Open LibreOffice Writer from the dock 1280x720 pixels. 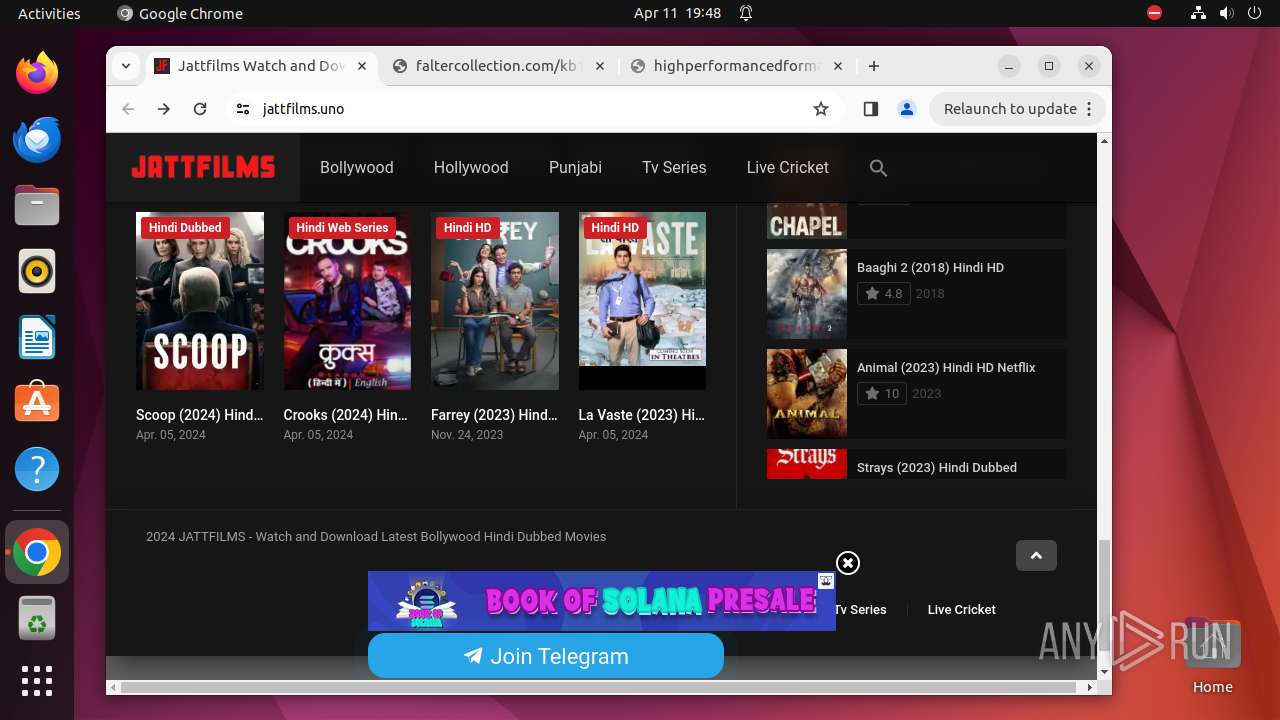37,337
